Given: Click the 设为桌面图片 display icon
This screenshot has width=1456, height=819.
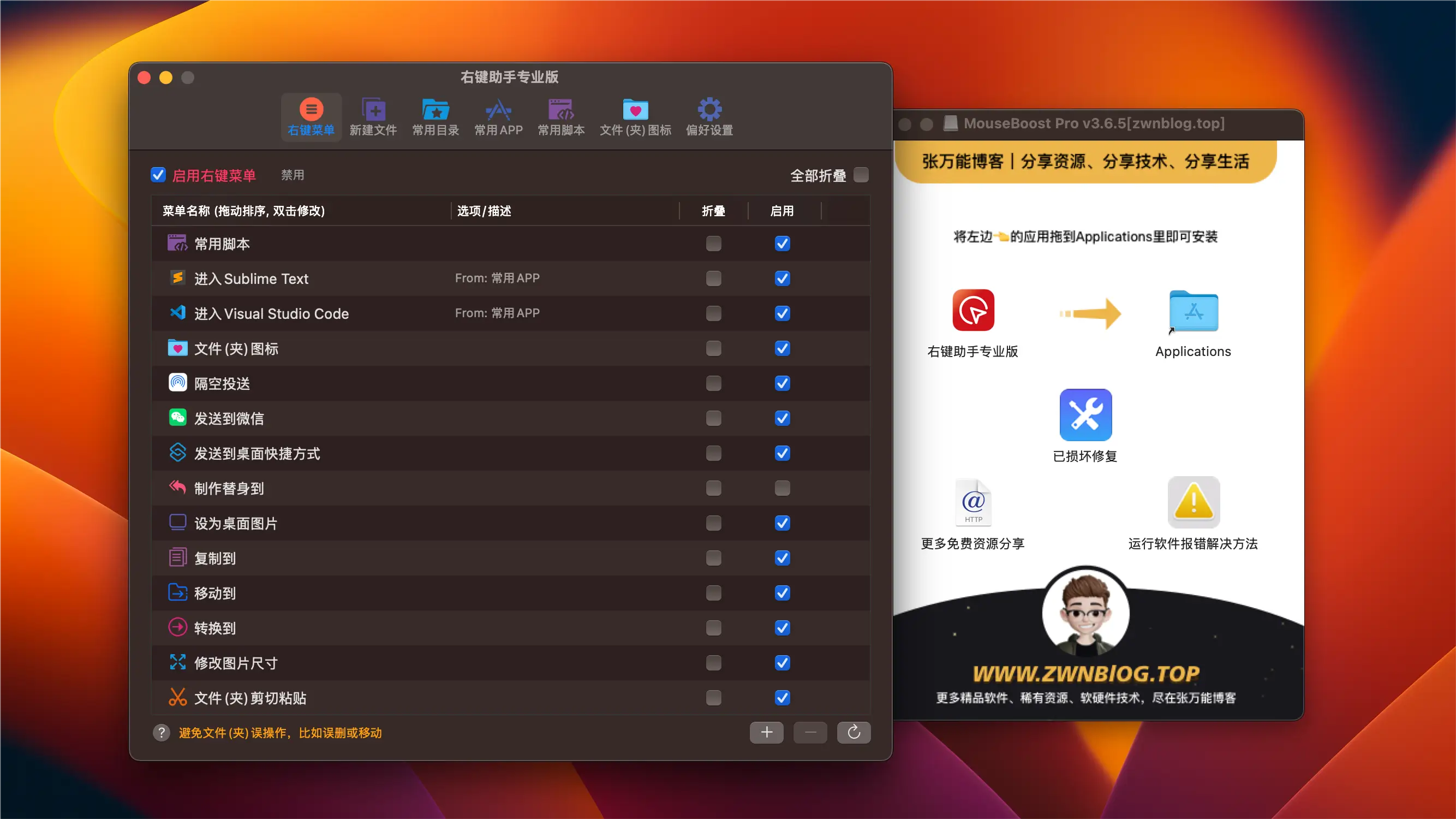Looking at the screenshot, I should tap(177, 522).
